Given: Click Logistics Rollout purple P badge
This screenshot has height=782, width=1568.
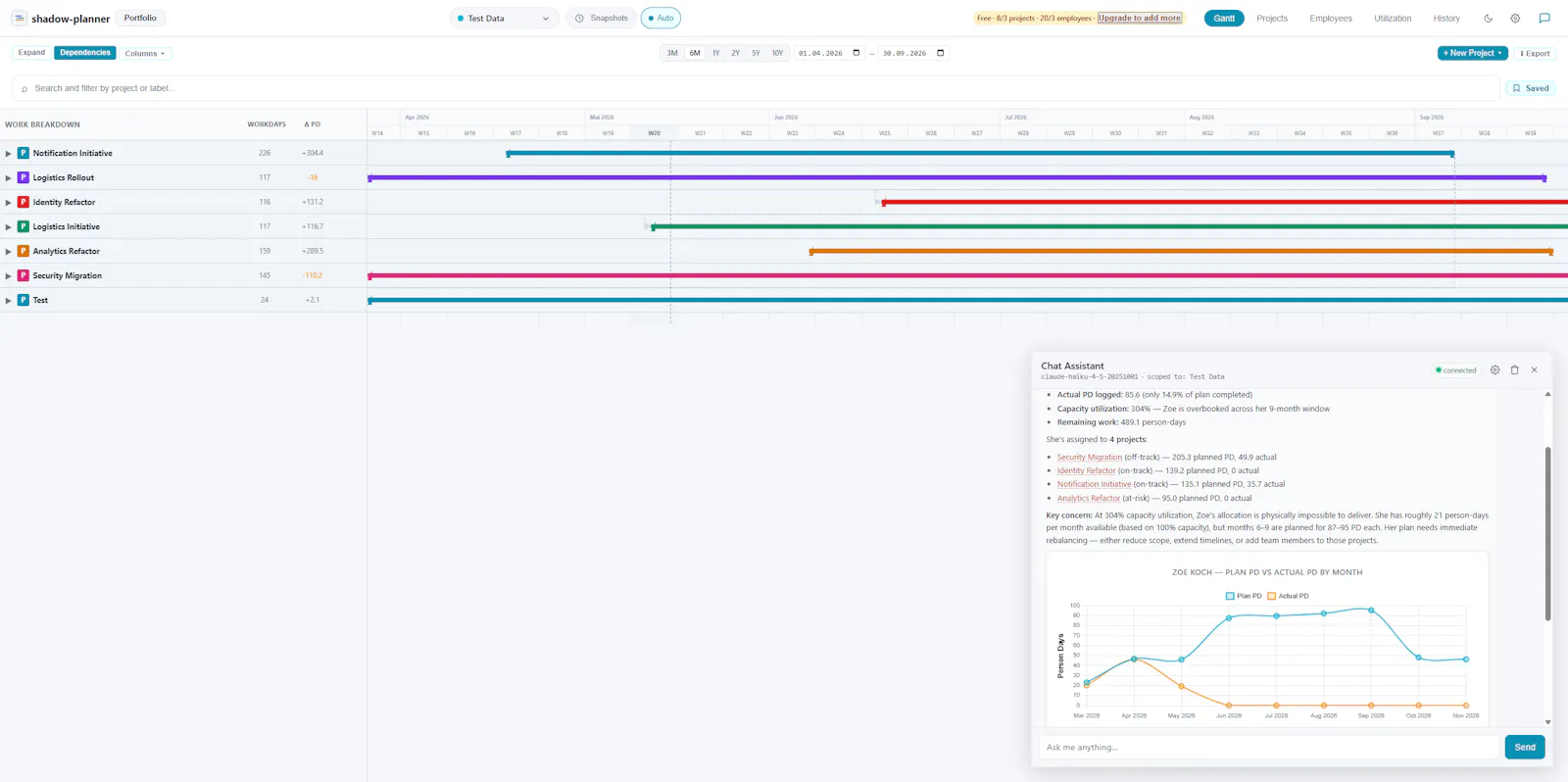Looking at the screenshot, I should pos(24,177).
